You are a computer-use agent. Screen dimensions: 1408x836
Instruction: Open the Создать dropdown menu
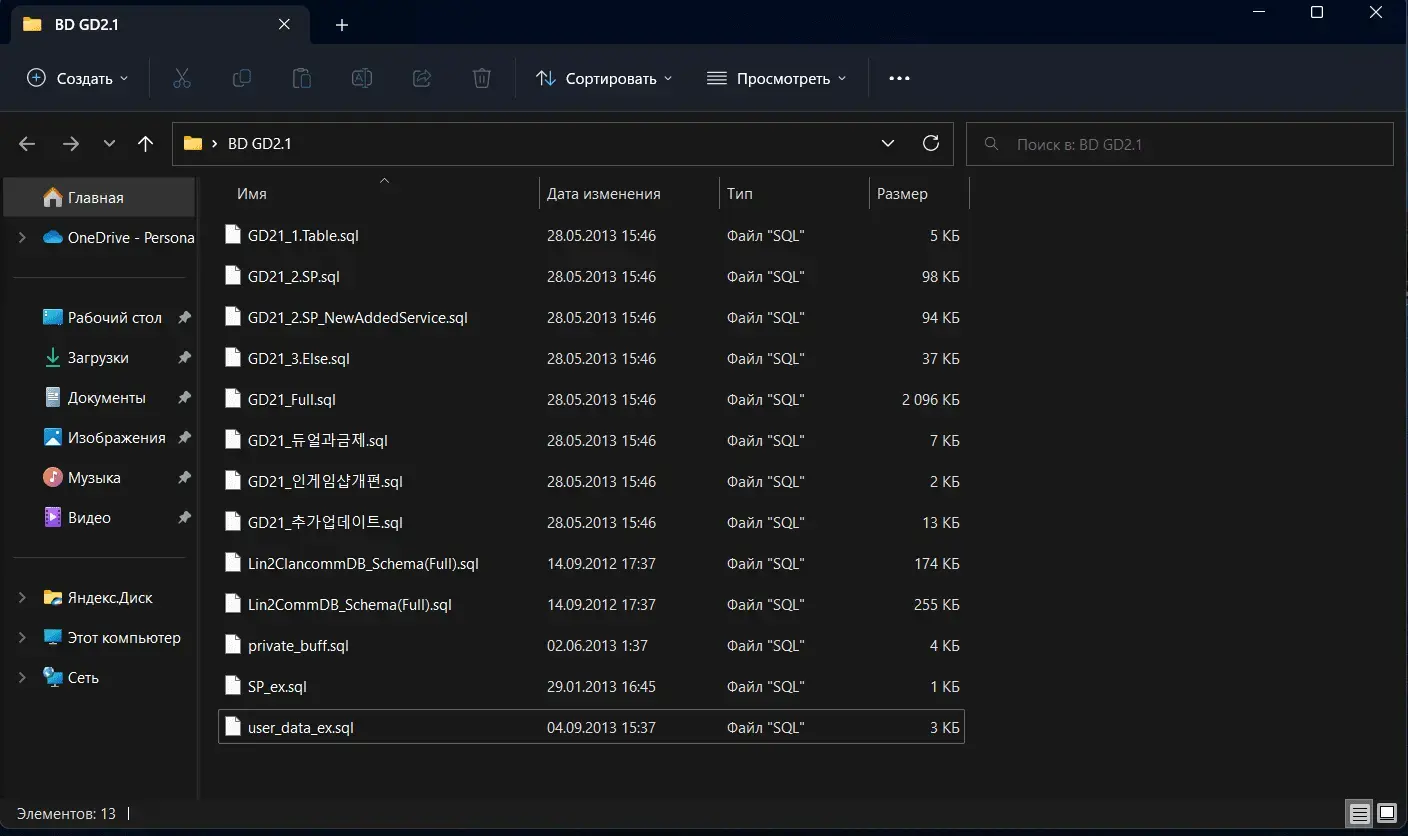[77, 78]
